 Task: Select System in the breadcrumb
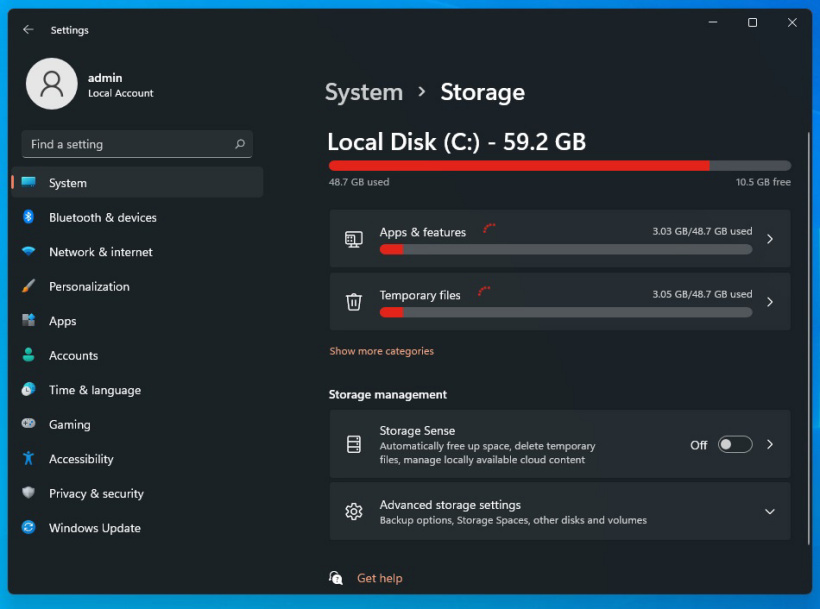pyautogui.click(x=364, y=92)
